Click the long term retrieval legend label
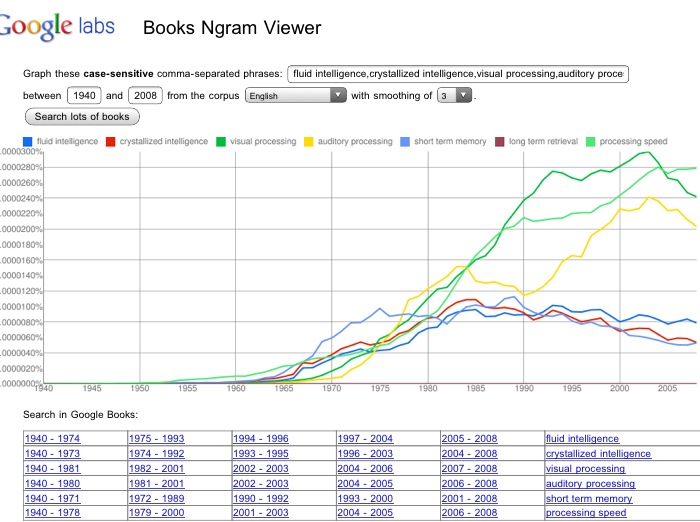This screenshot has width=700, height=522. pyautogui.click(x=543, y=142)
